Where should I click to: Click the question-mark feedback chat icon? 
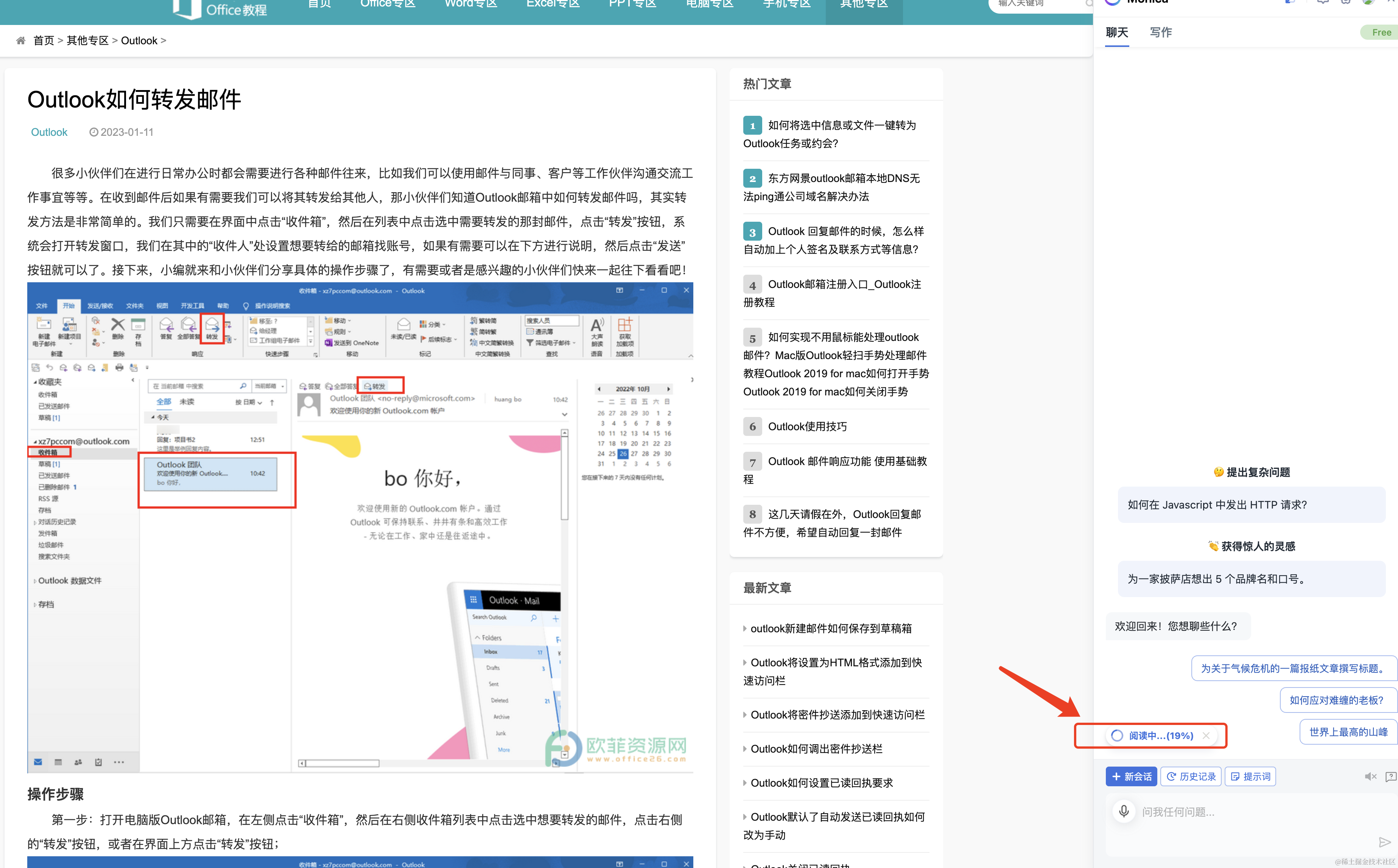1390,777
